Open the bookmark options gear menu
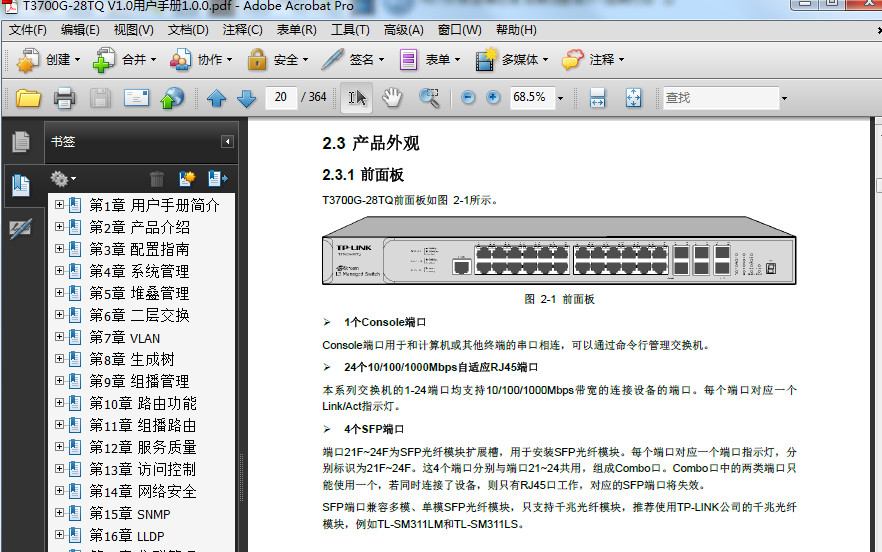This screenshot has width=882, height=552. 62,179
